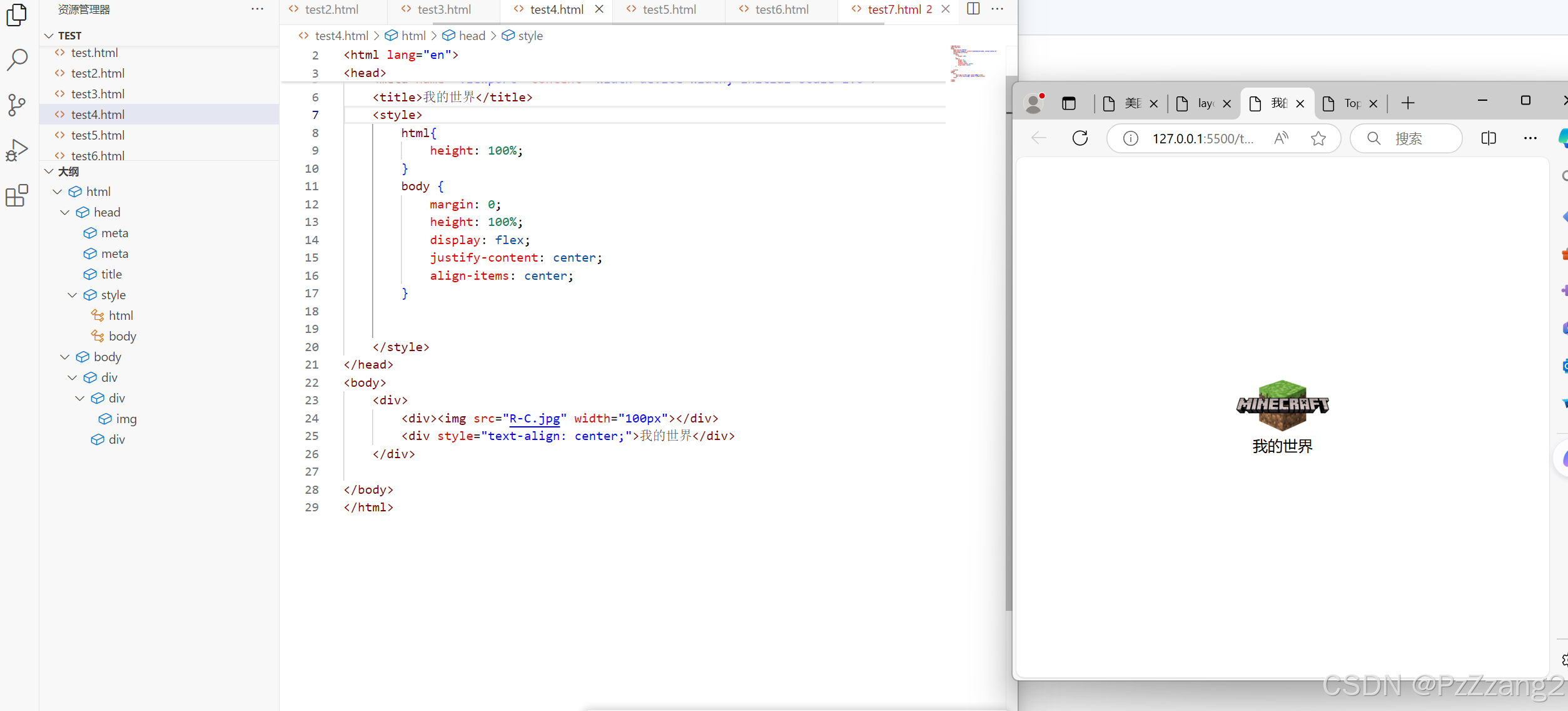Viewport: 1568px width, 711px height.
Task: Collapse the head node in outline
Action: tap(65, 212)
